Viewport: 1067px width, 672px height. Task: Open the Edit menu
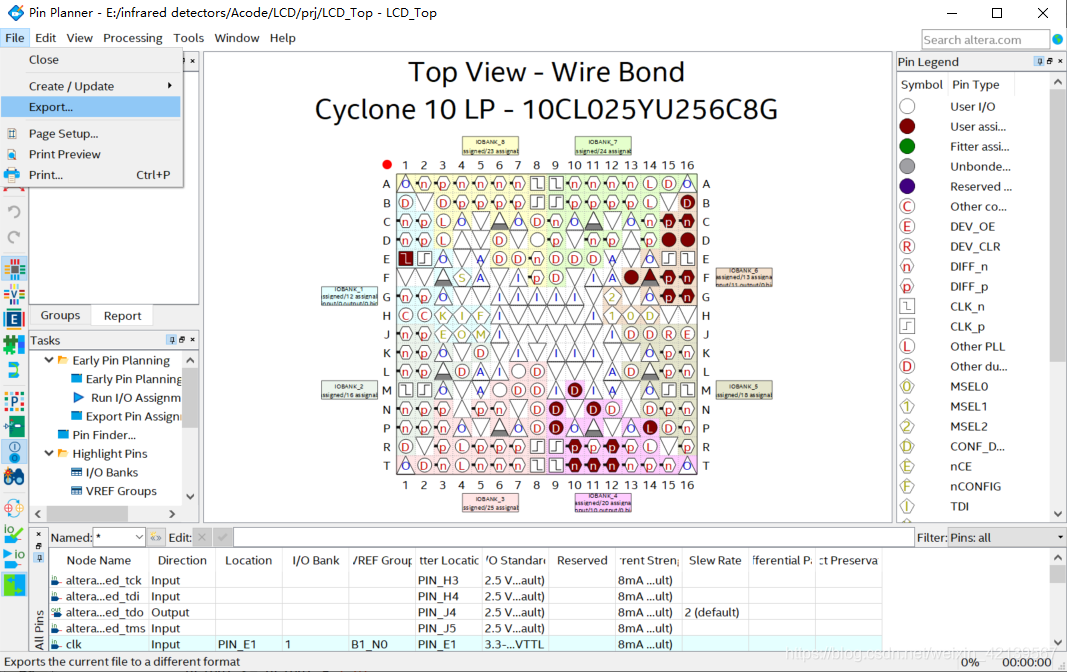[46, 38]
